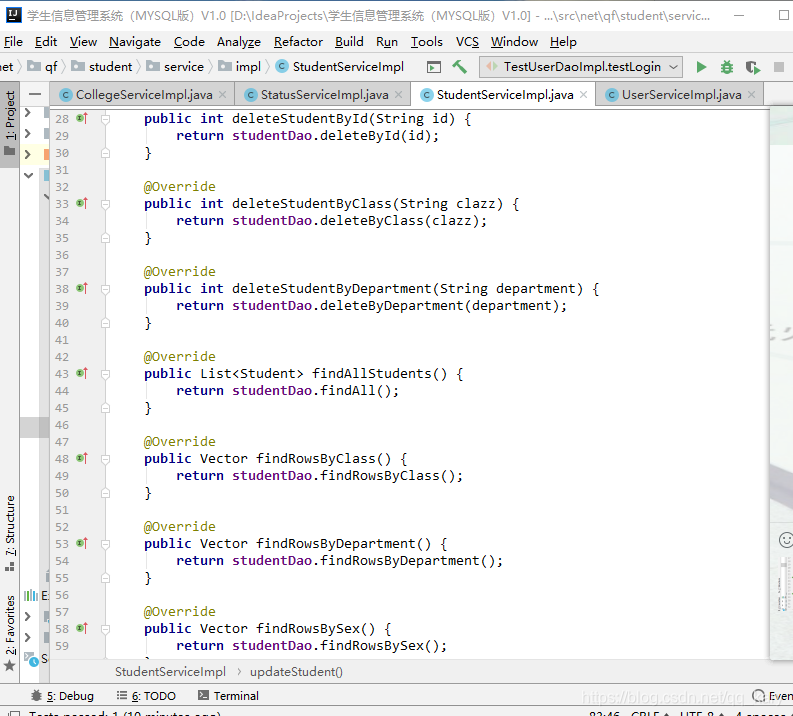Click the IntelliJ IDEA logo in title bar
The image size is (793, 716).
(x=13, y=15)
